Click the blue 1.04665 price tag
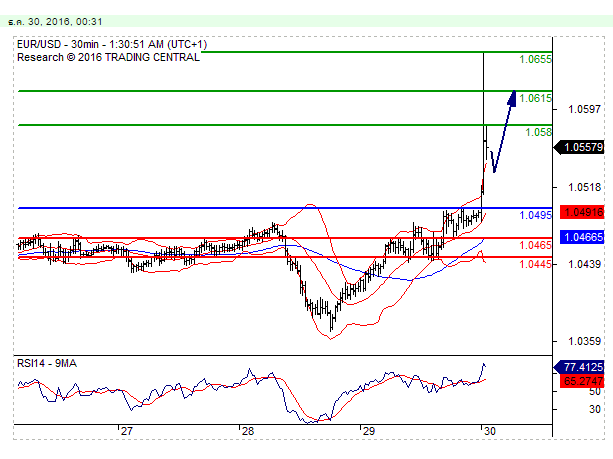The width and height of the screenshot is (613, 459). (x=583, y=237)
